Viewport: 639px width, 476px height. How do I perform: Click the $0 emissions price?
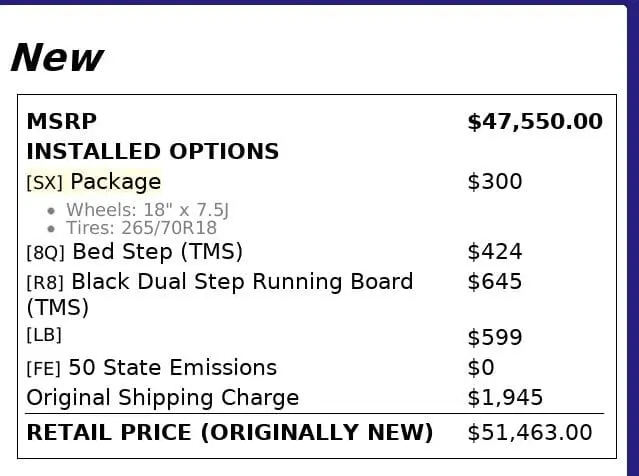coord(481,368)
